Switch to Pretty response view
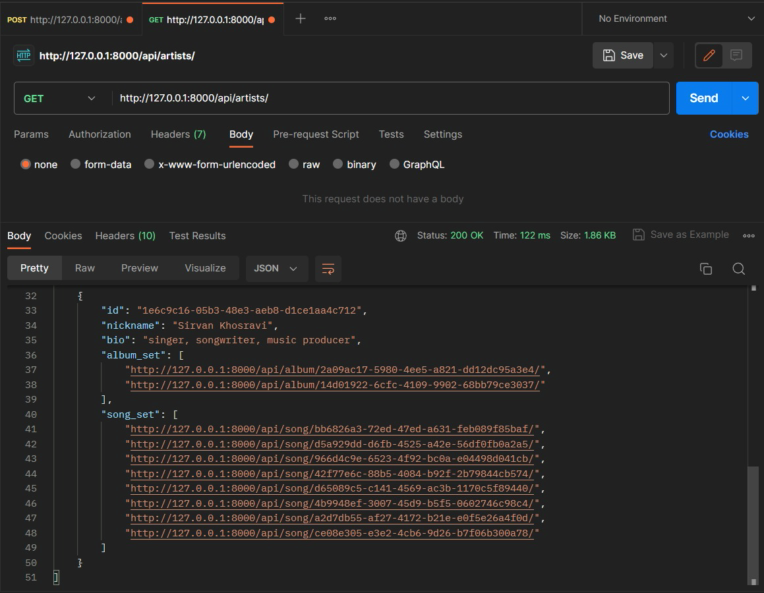Screen dimensions: 764x593 click(x=35, y=268)
